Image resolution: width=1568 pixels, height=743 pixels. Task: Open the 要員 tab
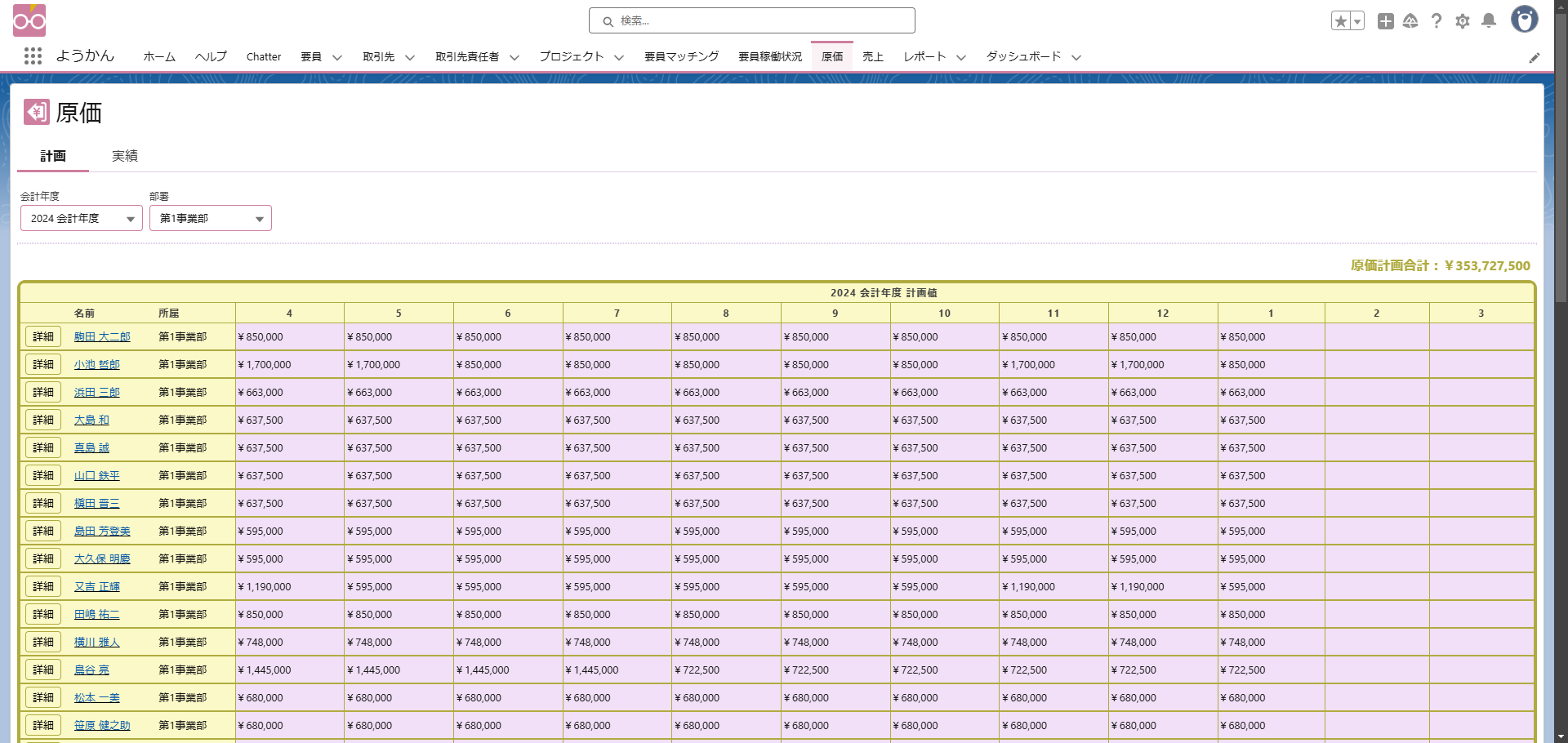[311, 56]
